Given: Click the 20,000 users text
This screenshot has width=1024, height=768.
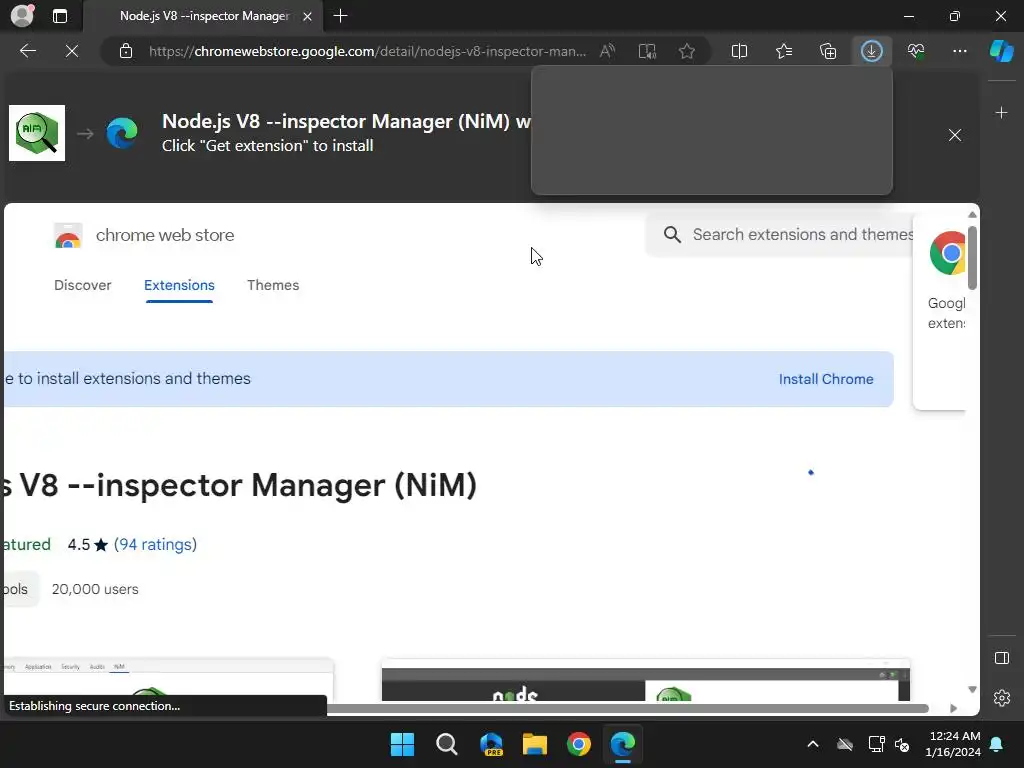Looking at the screenshot, I should tap(95, 589).
